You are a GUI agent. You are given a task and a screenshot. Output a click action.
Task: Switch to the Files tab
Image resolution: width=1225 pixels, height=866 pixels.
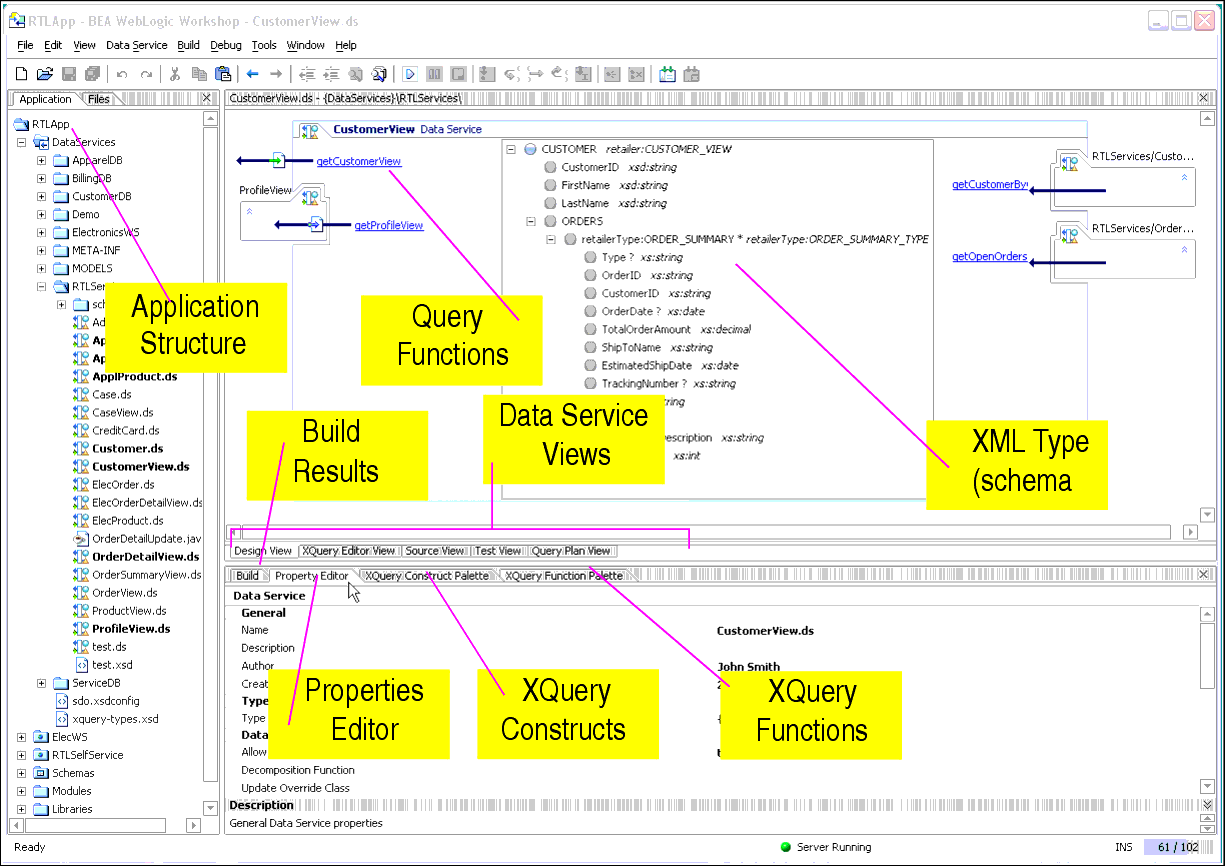tap(98, 99)
